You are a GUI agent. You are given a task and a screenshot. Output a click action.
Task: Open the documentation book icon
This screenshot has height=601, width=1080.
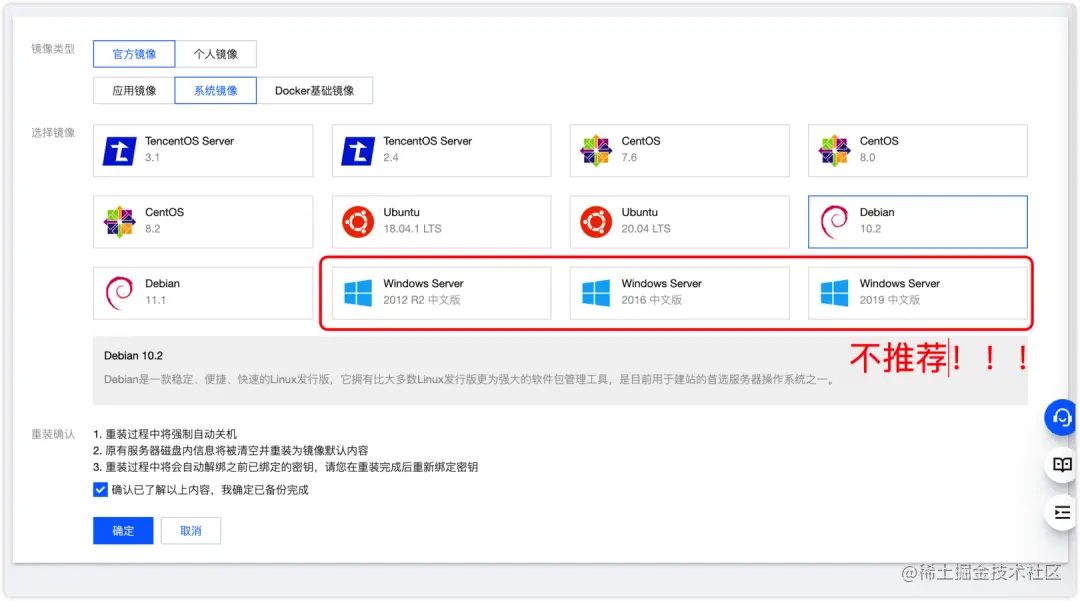[x=1061, y=465]
